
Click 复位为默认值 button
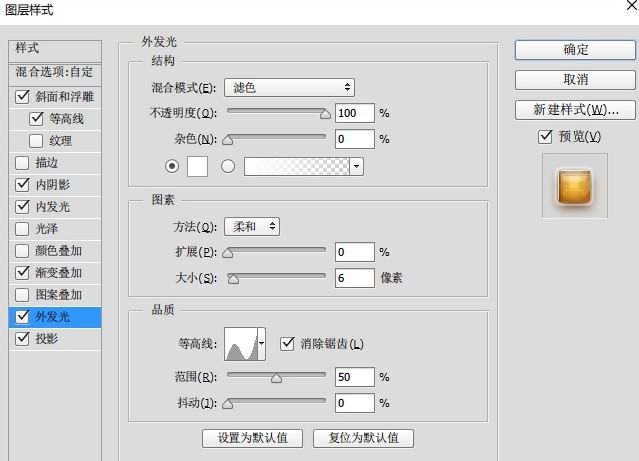(x=364, y=438)
